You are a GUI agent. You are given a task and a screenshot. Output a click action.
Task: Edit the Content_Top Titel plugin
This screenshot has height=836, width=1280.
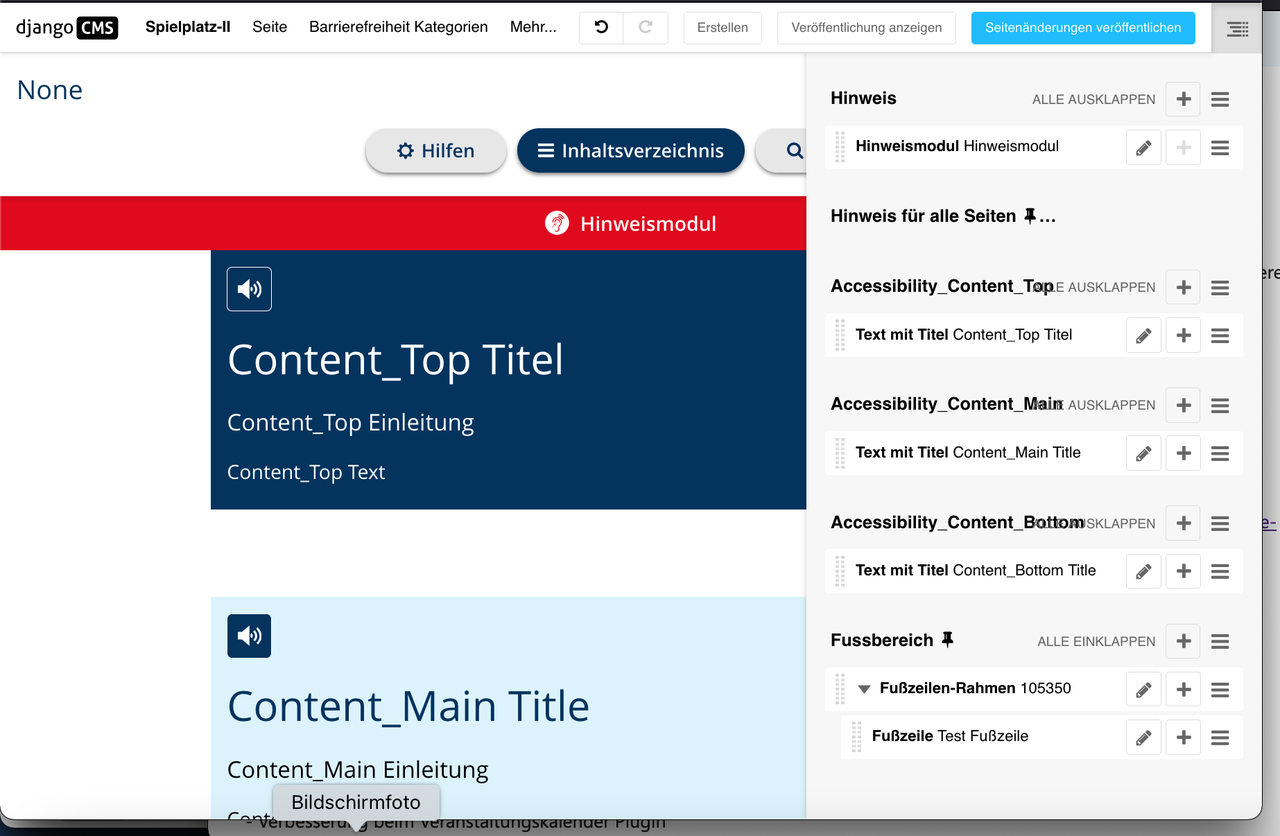[1143, 335]
